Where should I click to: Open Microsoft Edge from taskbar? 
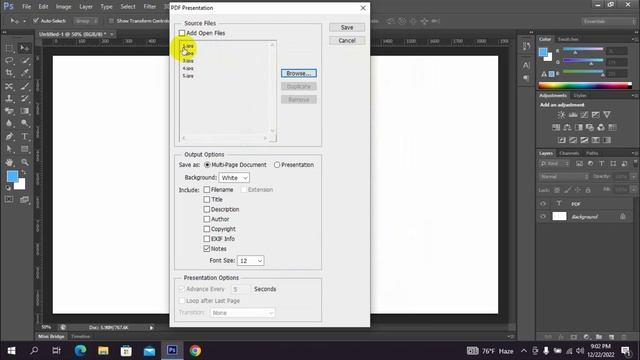coord(80,351)
